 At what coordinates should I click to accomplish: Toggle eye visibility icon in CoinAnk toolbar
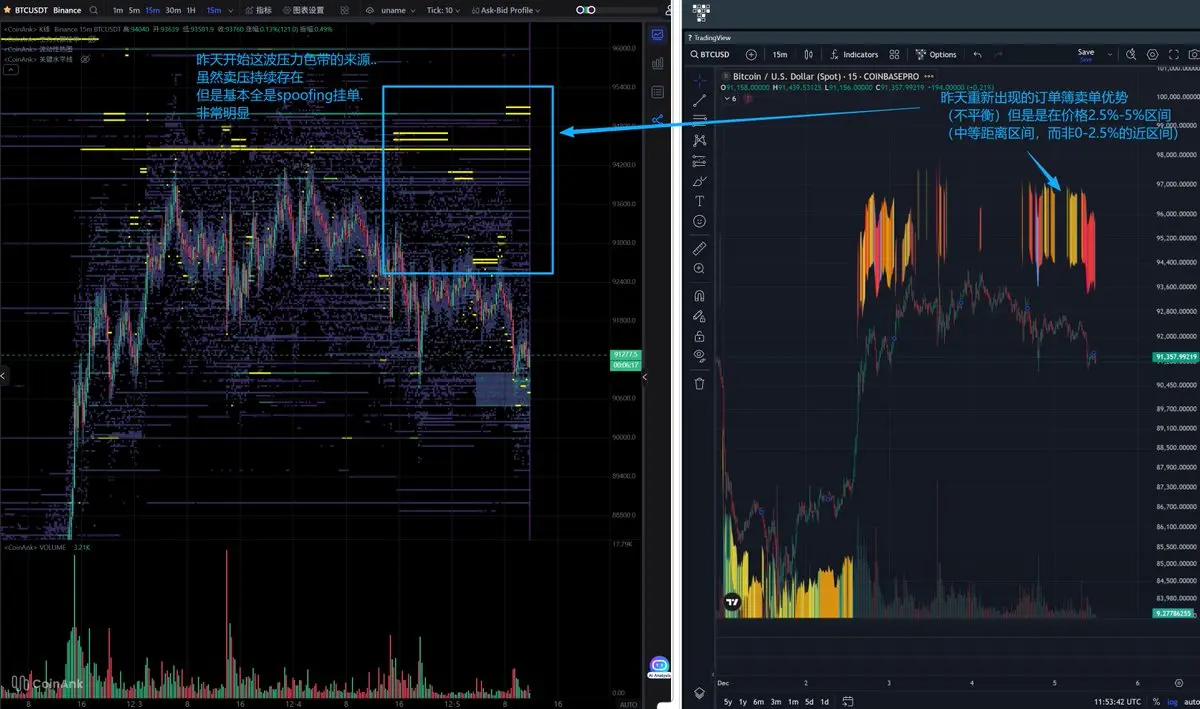click(x=370, y=10)
